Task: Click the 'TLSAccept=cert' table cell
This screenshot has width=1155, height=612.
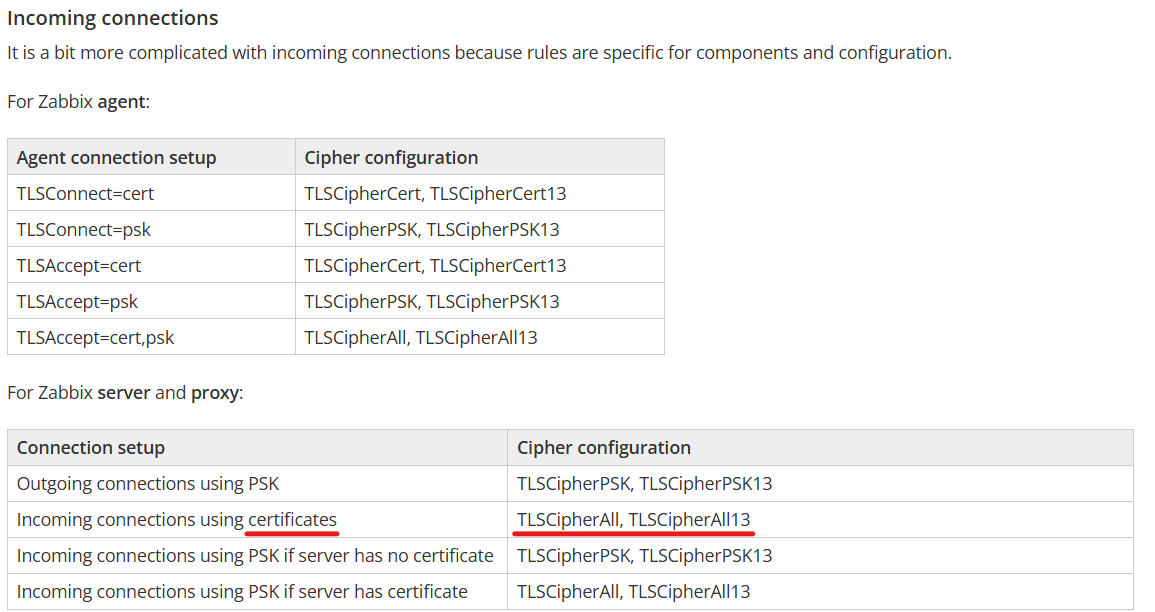Action: [x=79, y=265]
